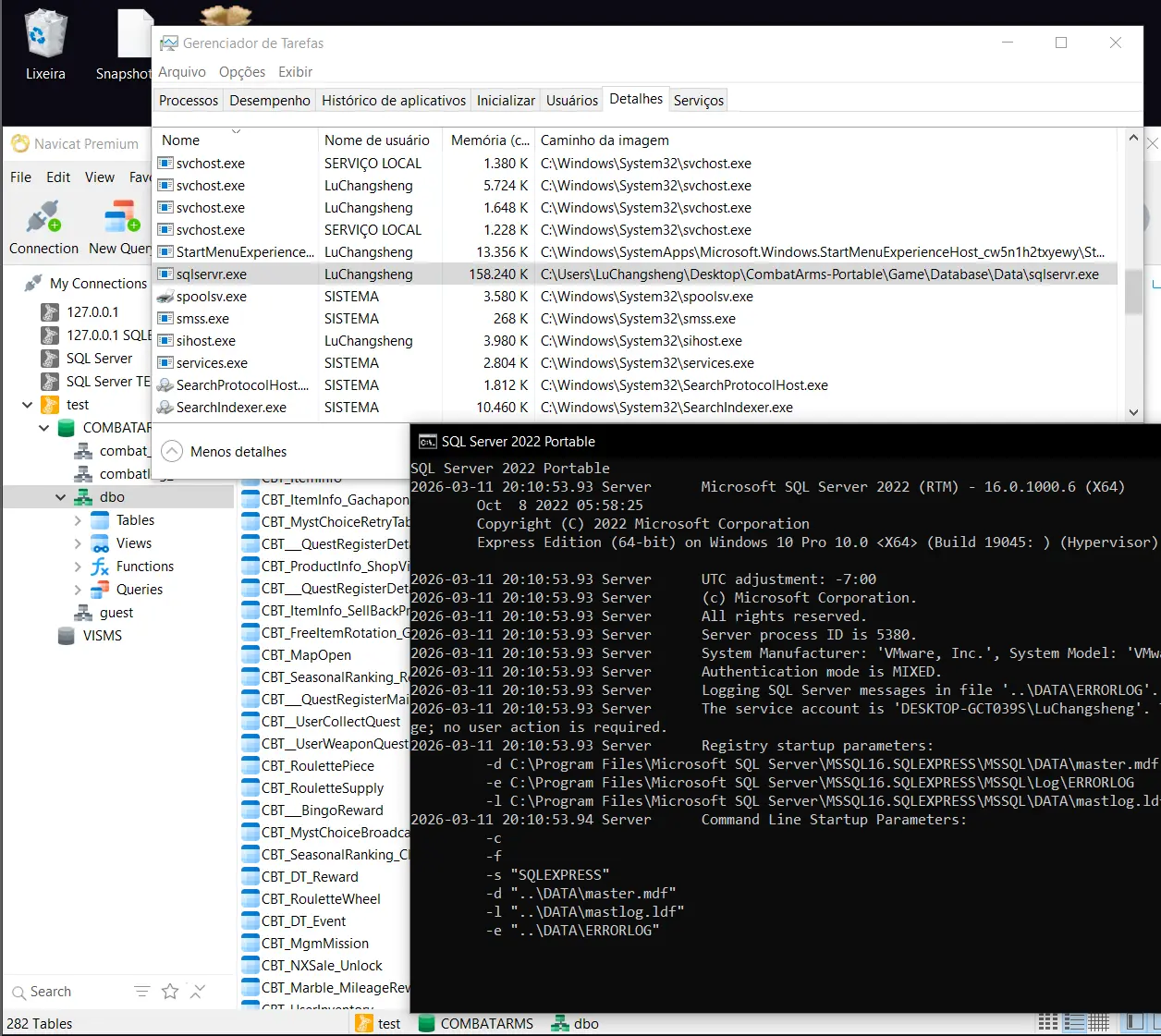Click the 127.0.0.1 connection icon

[x=50, y=312]
